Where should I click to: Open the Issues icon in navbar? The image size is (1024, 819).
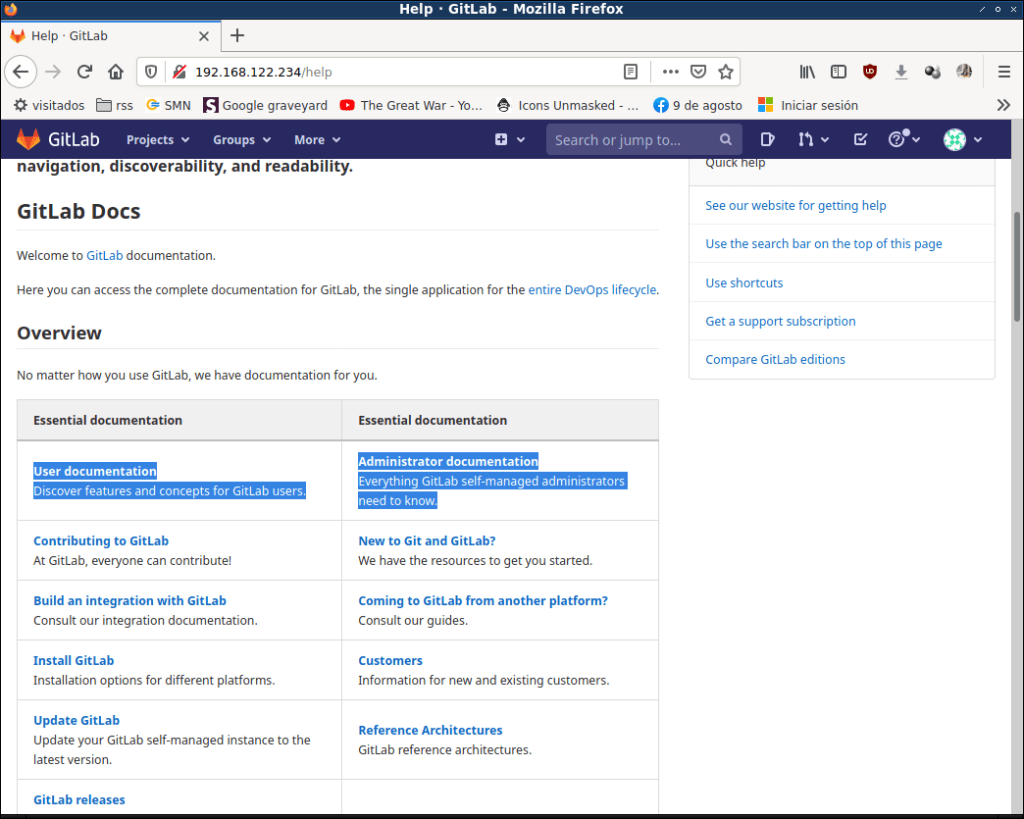pyautogui.click(x=767, y=139)
